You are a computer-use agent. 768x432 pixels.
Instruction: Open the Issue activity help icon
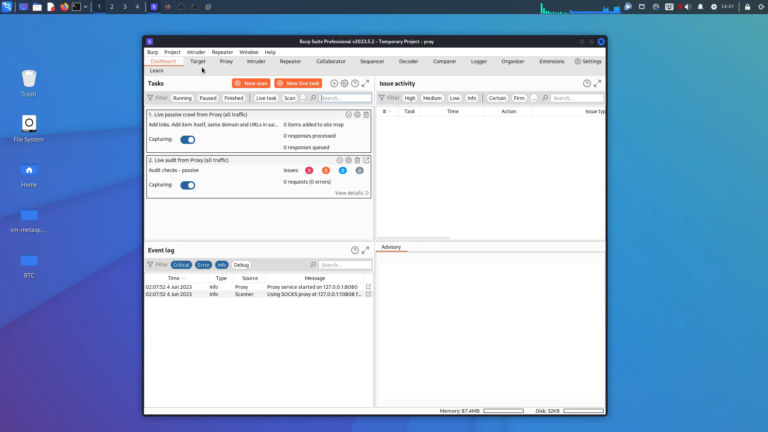click(x=587, y=83)
